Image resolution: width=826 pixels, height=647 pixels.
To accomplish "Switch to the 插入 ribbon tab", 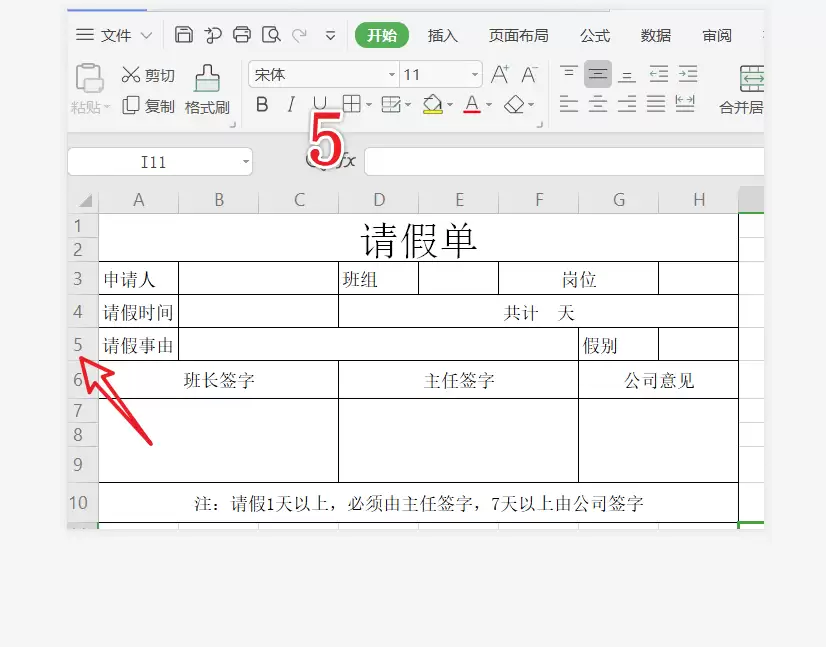I will 443,35.
